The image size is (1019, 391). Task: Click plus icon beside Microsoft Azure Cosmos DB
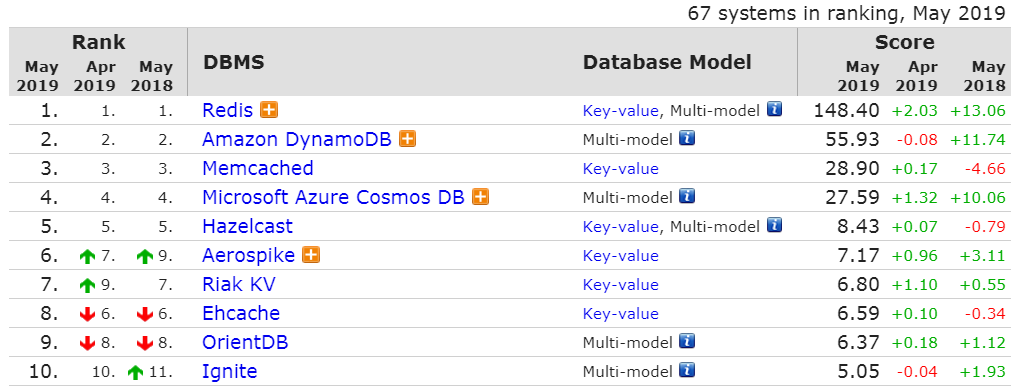(x=480, y=197)
